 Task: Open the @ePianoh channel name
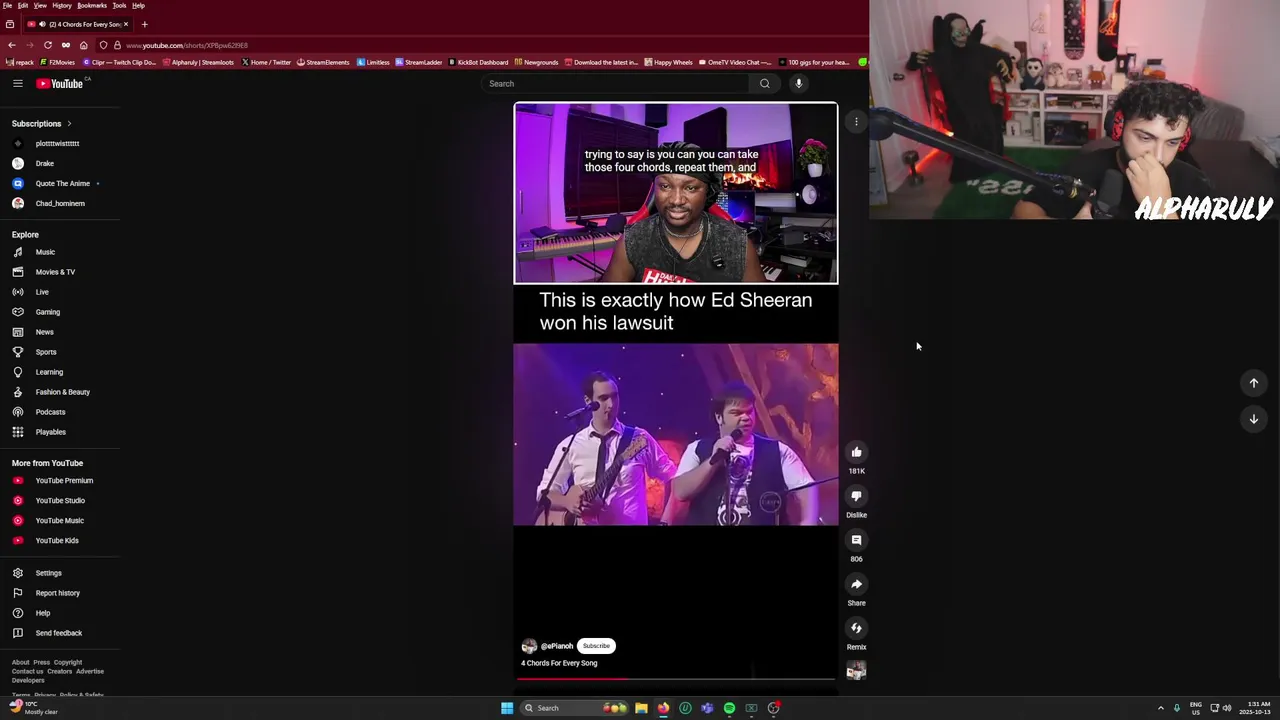[557, 646]
